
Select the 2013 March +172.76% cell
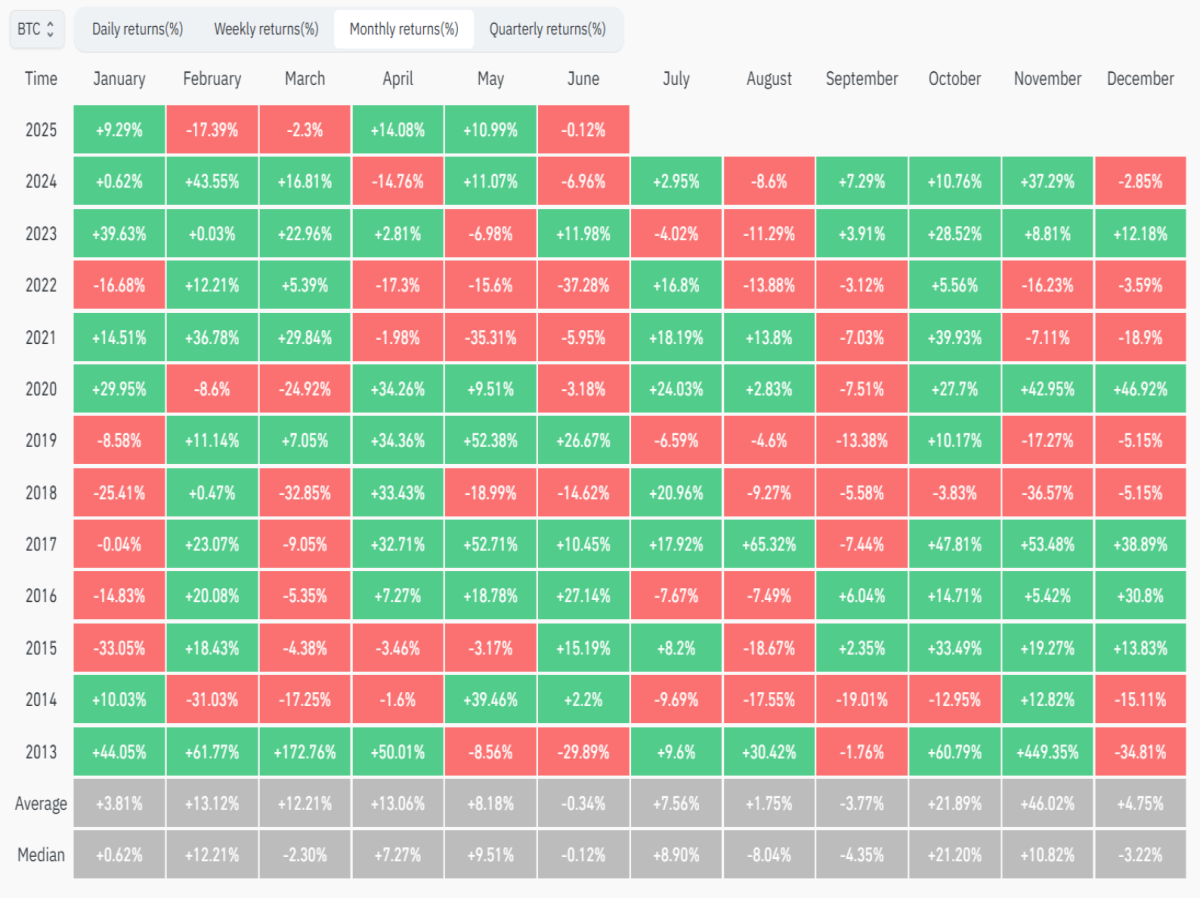(305, 752)
